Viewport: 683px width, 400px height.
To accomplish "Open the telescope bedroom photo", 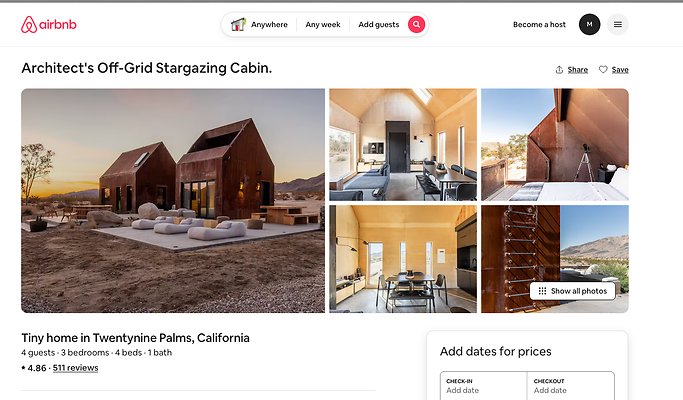I will pos(555,145).
